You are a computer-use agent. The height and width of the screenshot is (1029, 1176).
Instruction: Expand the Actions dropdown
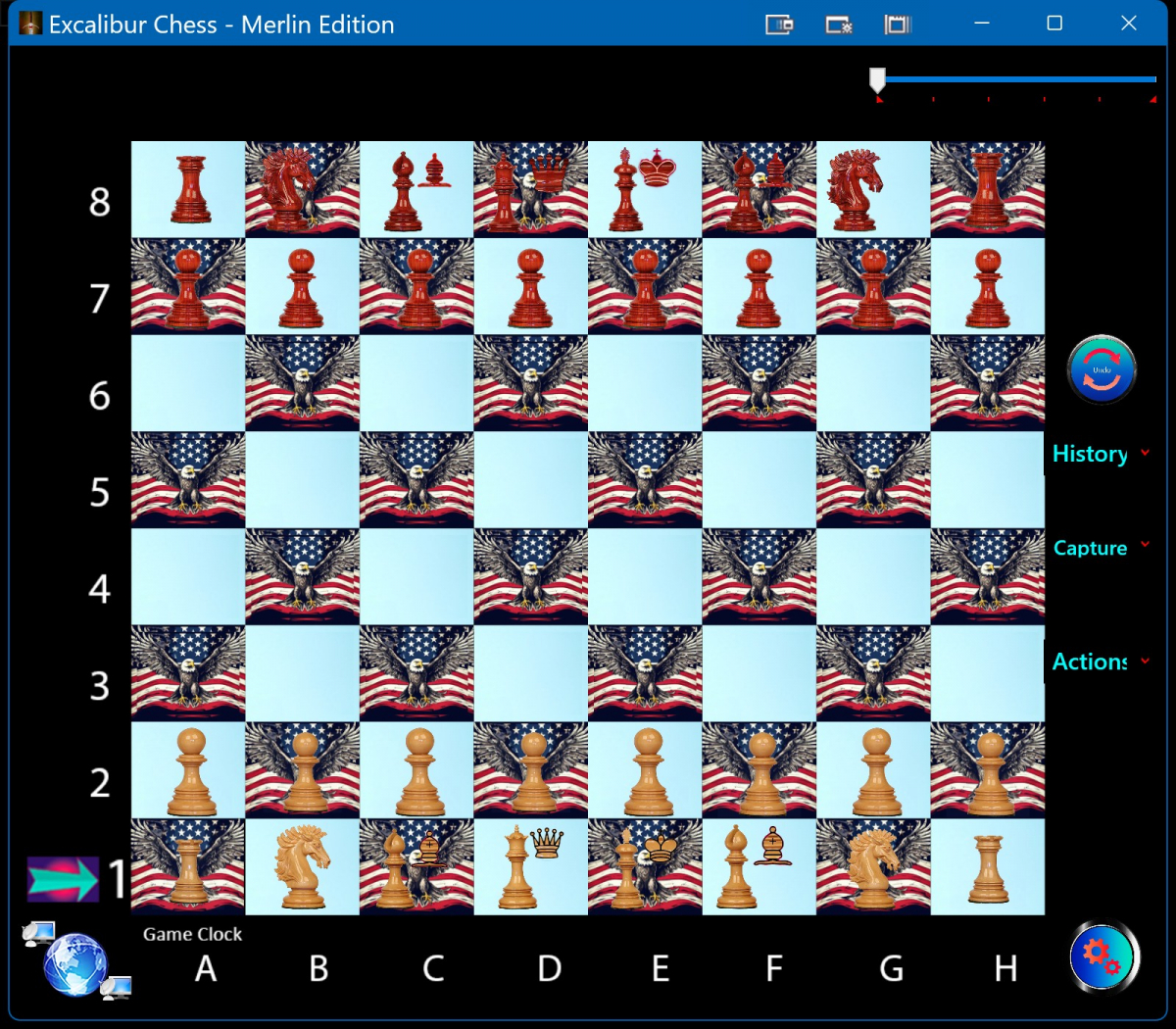[1100, 661]
